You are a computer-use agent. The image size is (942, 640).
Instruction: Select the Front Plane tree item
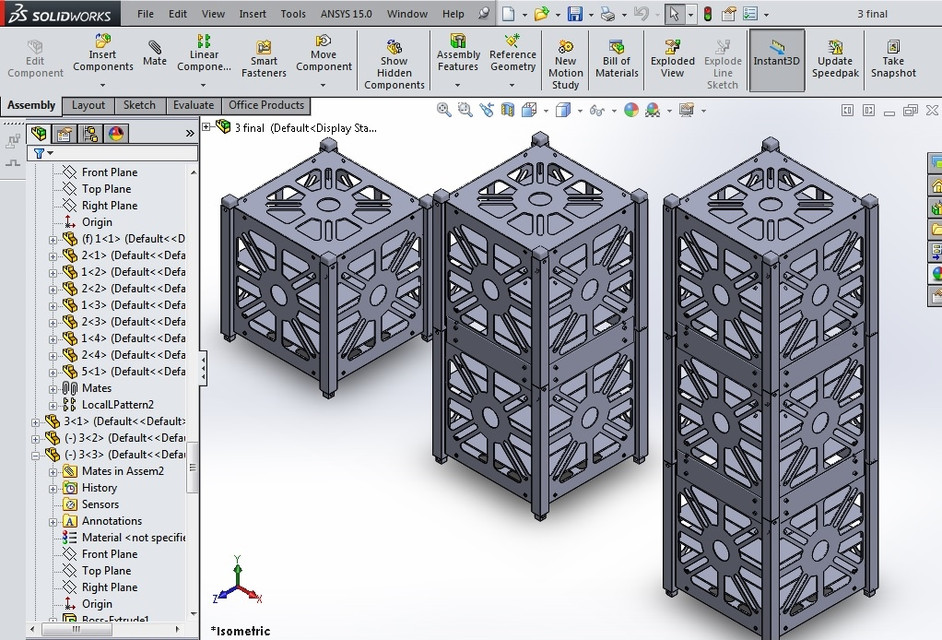pyautogui.click(x=108, y=172)
